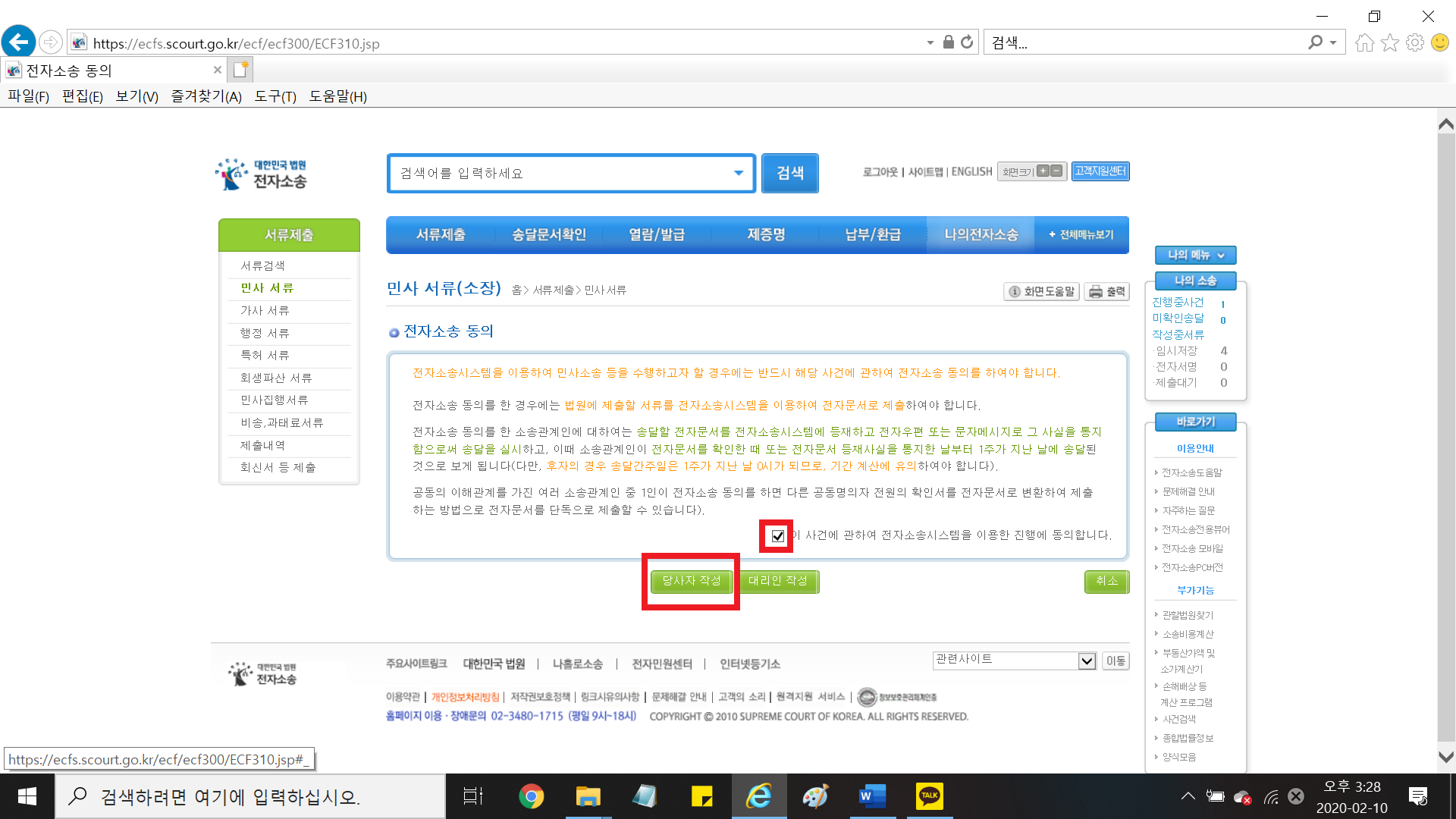Open the 관련사이트 dropdown list
This screenshot has width=1456, height=819.
click(x=1087, y=661)
